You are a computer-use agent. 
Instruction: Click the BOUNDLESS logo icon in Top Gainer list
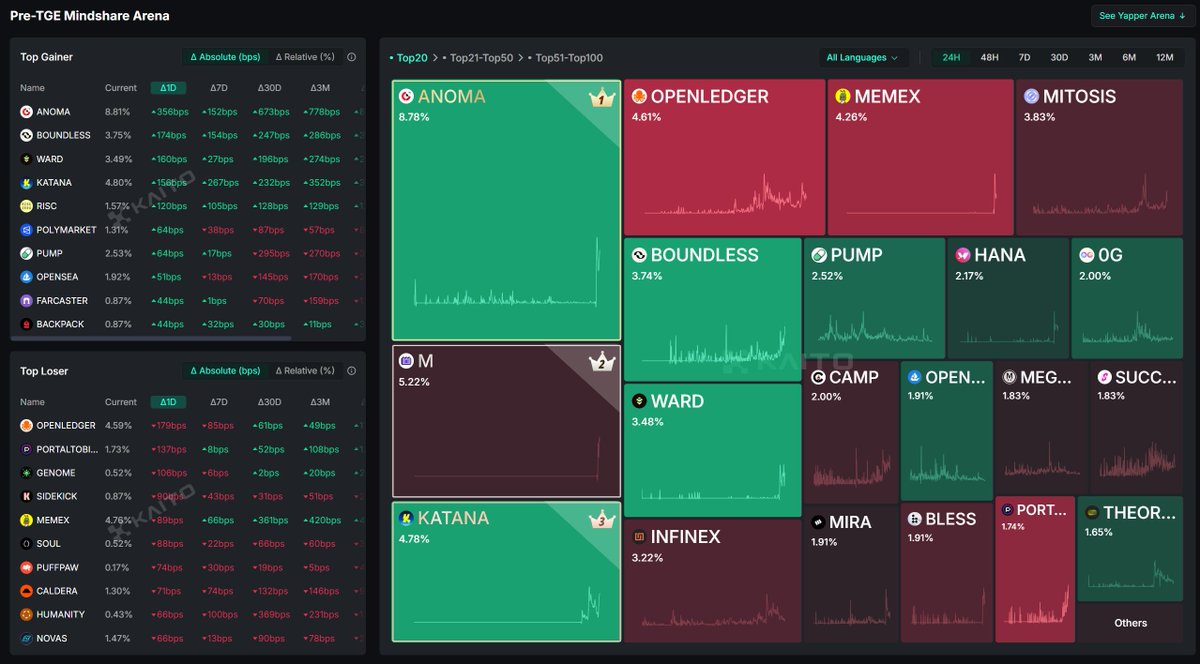point(26,135)
